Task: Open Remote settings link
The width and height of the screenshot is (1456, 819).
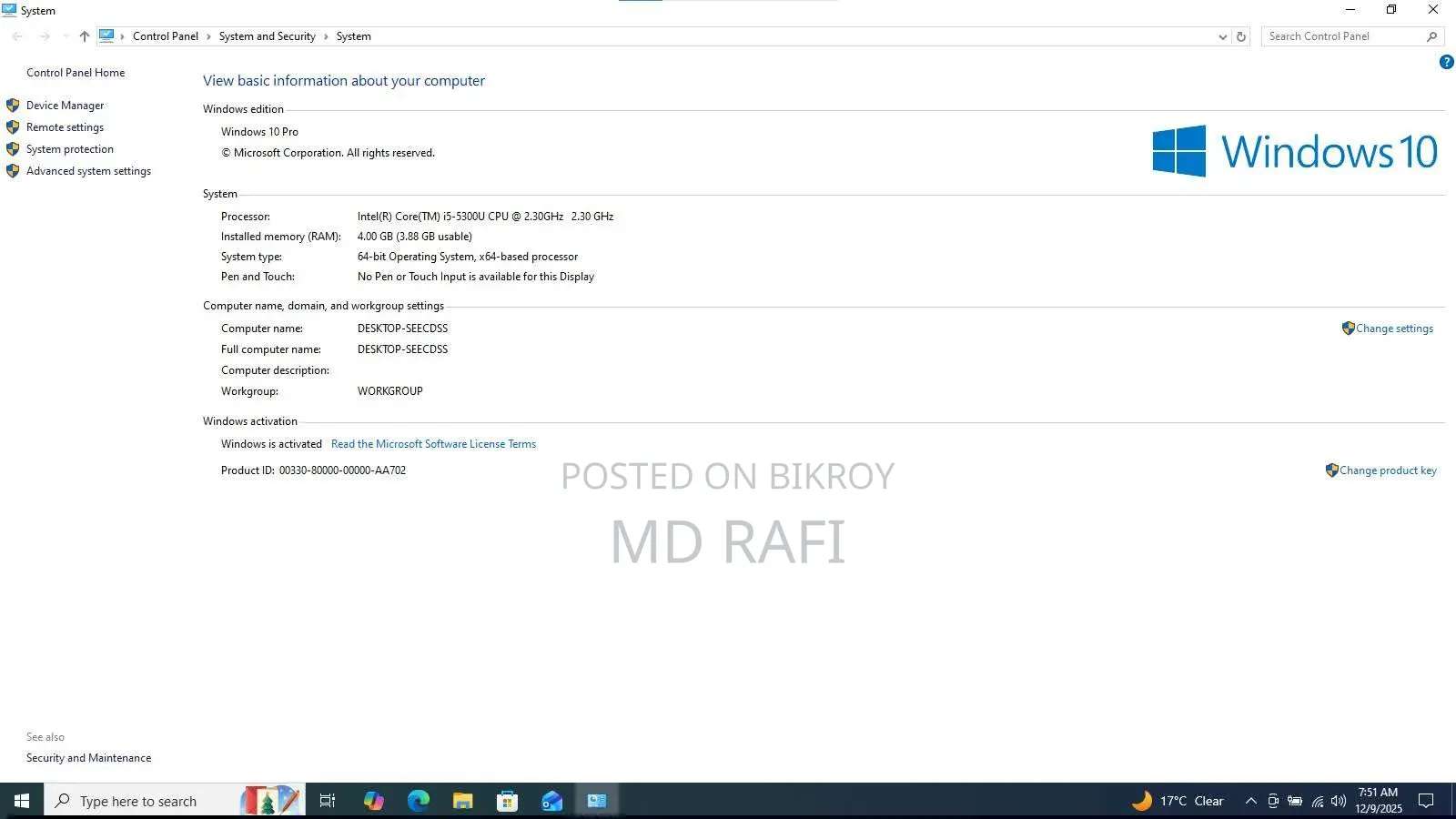Action: pos(65,127)
